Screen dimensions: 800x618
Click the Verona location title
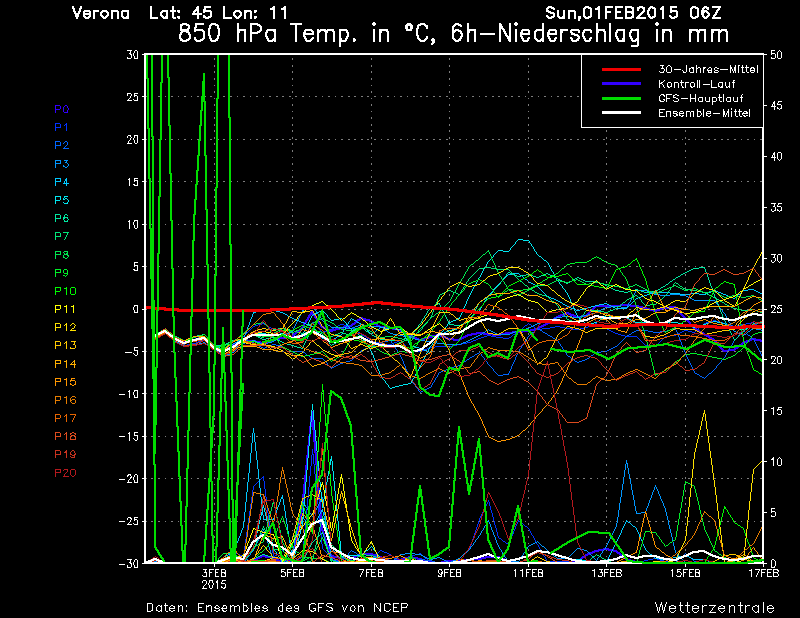tap(103, 13)
